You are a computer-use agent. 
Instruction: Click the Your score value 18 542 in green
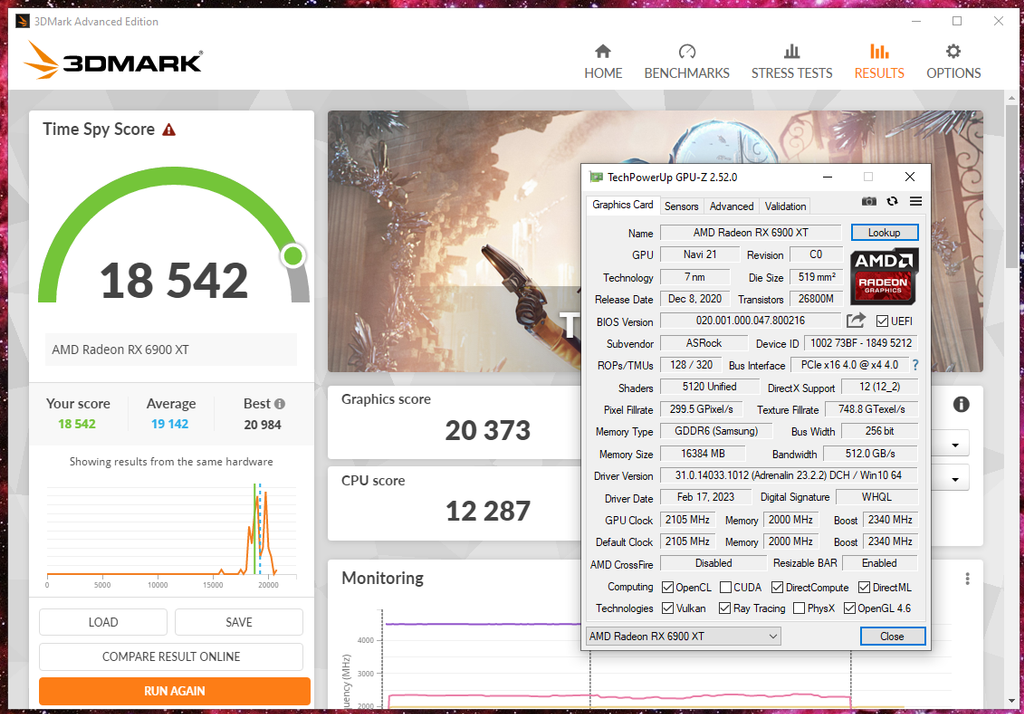click(77, 424)
